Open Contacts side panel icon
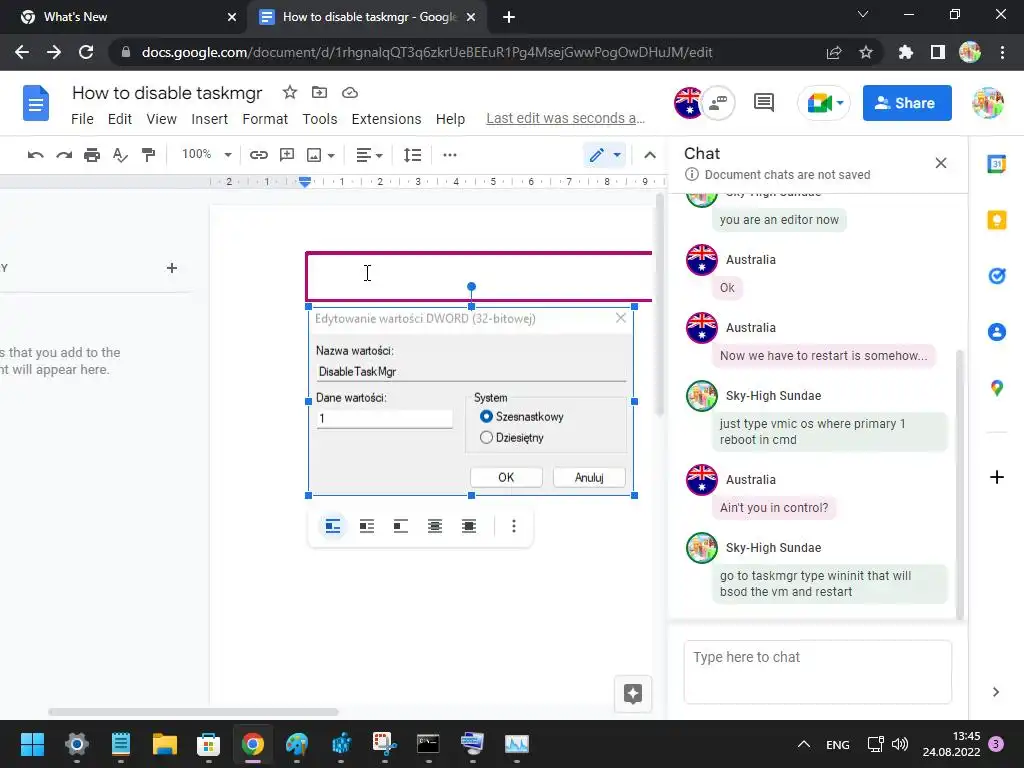The image size is (1024, 768). (997, 332)
